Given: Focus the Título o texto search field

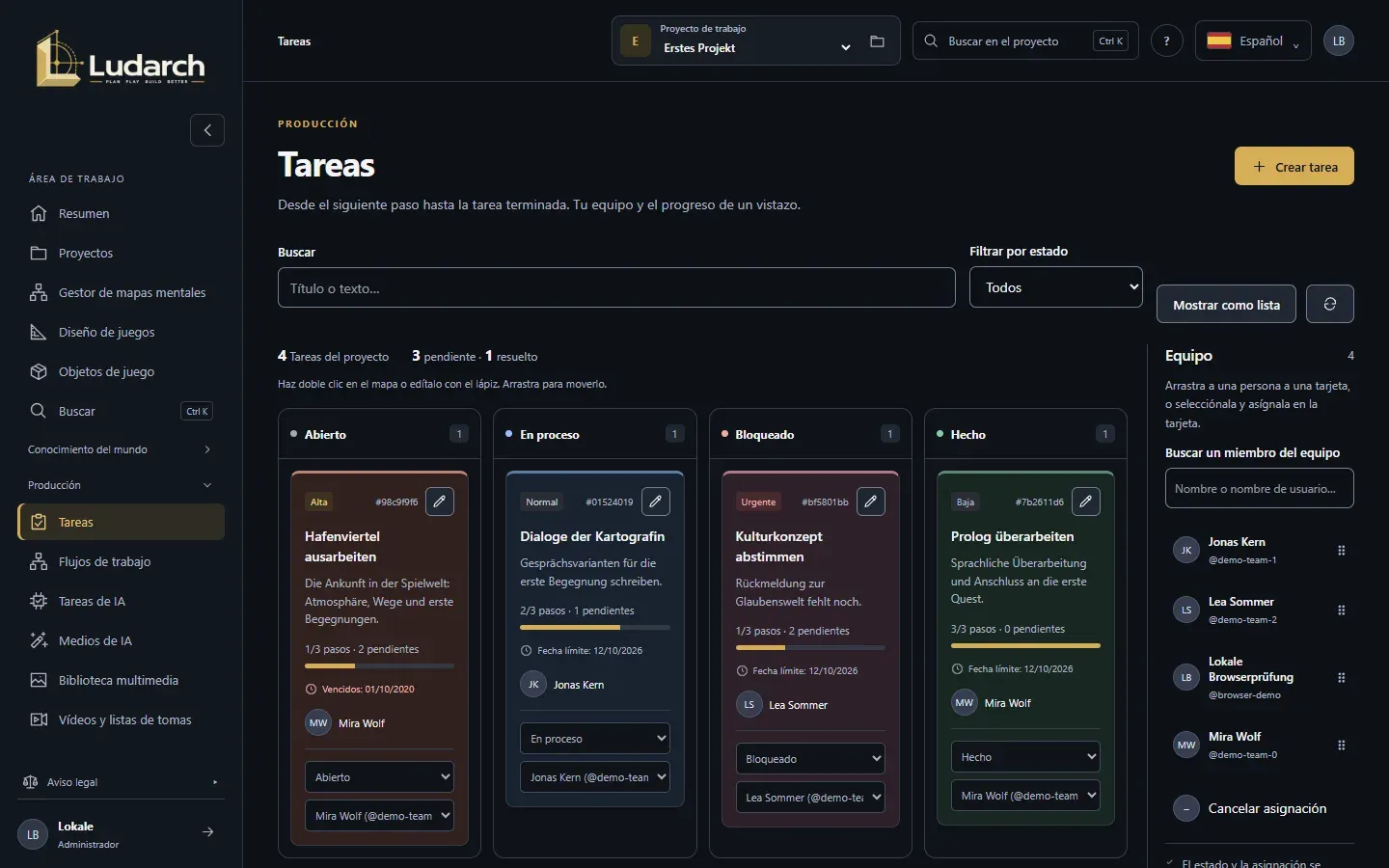Looking at the screenshot, I should click(616, 287).
